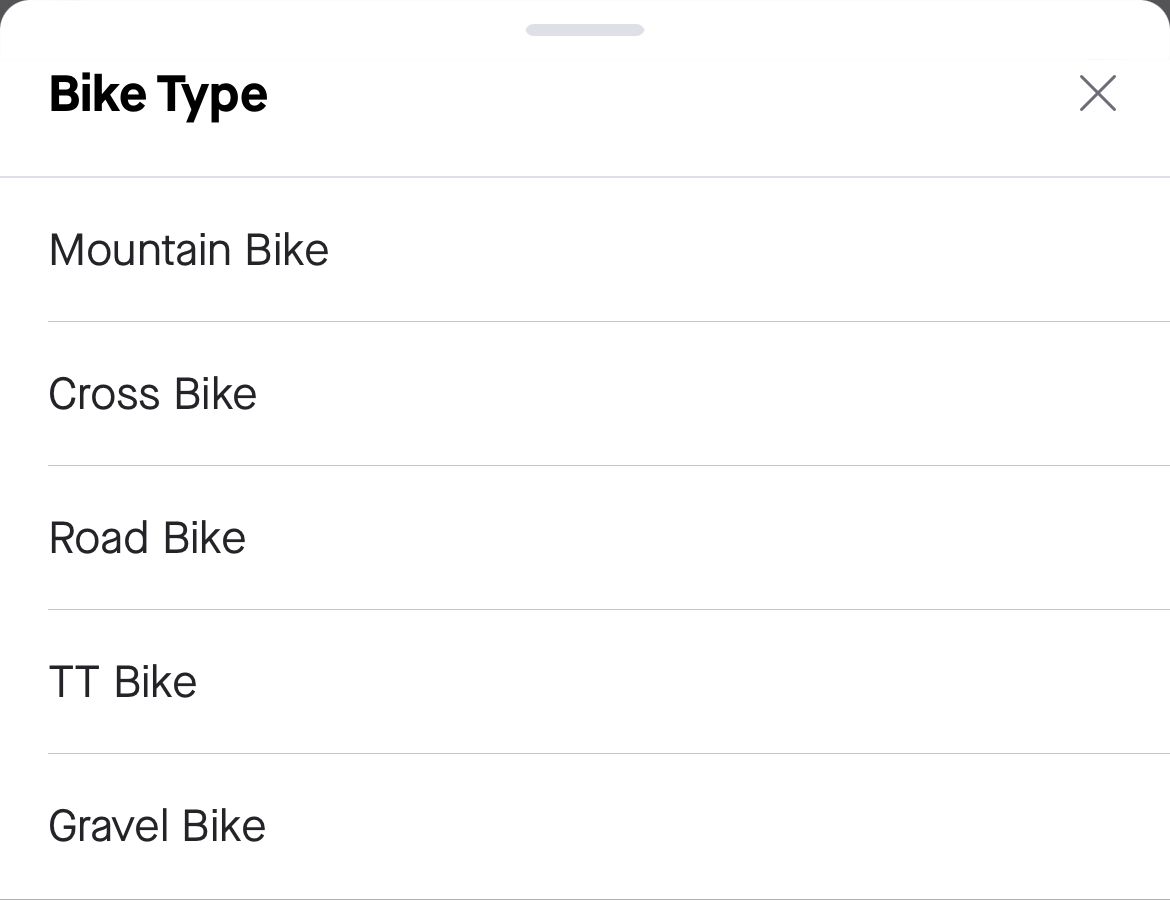Viewport: 1170px width, 900px height.
Task: Select the time trial TT Bike entry
Action: click(123, 682)
